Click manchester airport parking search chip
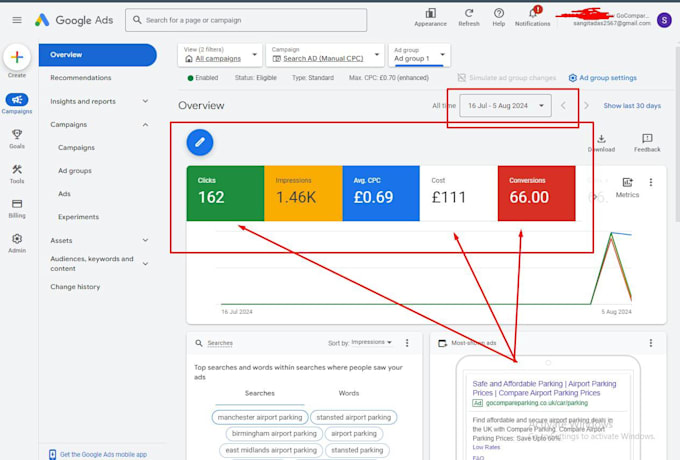 coord(260,417)
